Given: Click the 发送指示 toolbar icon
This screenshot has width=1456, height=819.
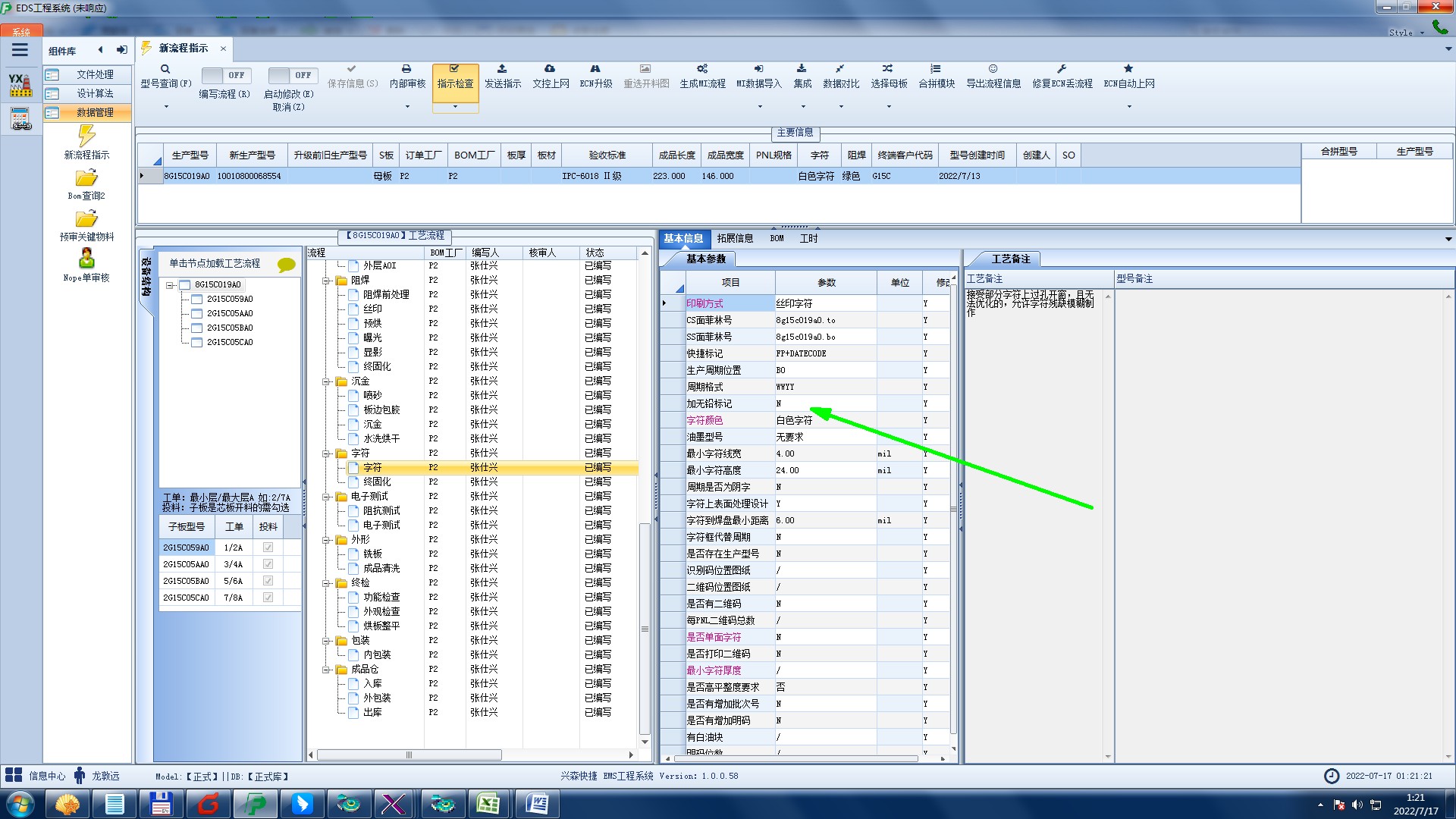Looking at the screenshot, I should 502,69.
